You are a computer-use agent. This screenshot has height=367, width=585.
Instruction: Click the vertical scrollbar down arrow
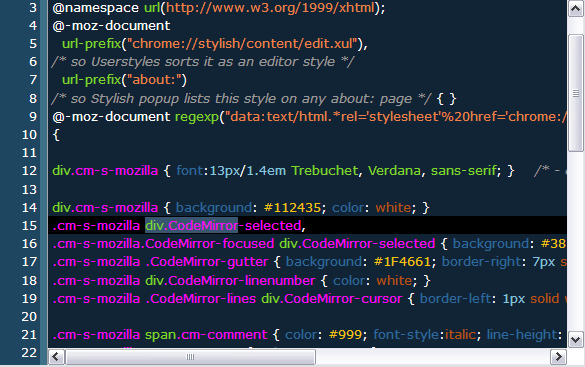tap(575, 339)
